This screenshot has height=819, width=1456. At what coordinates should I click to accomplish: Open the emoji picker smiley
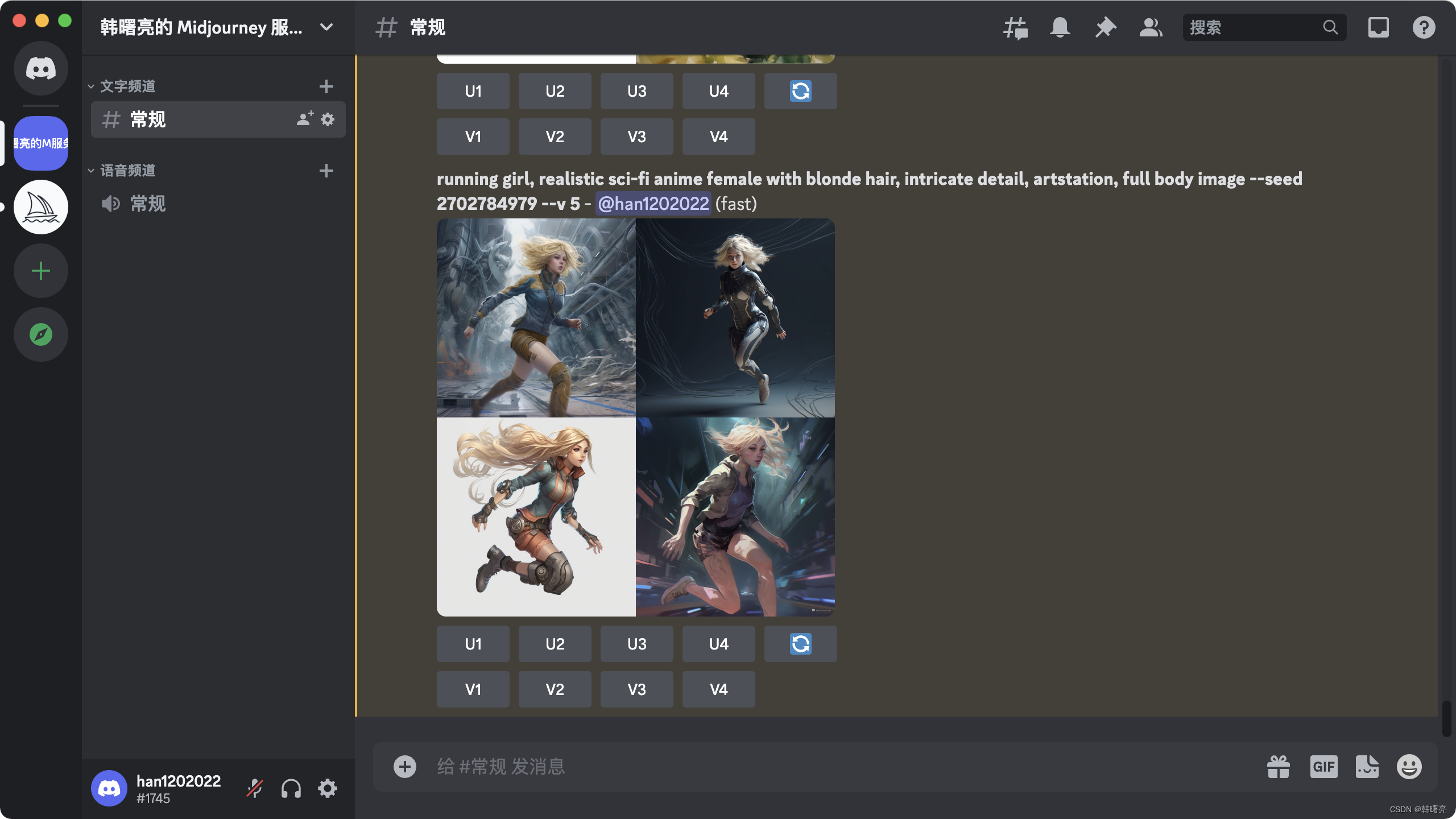tap(1409, 767)
